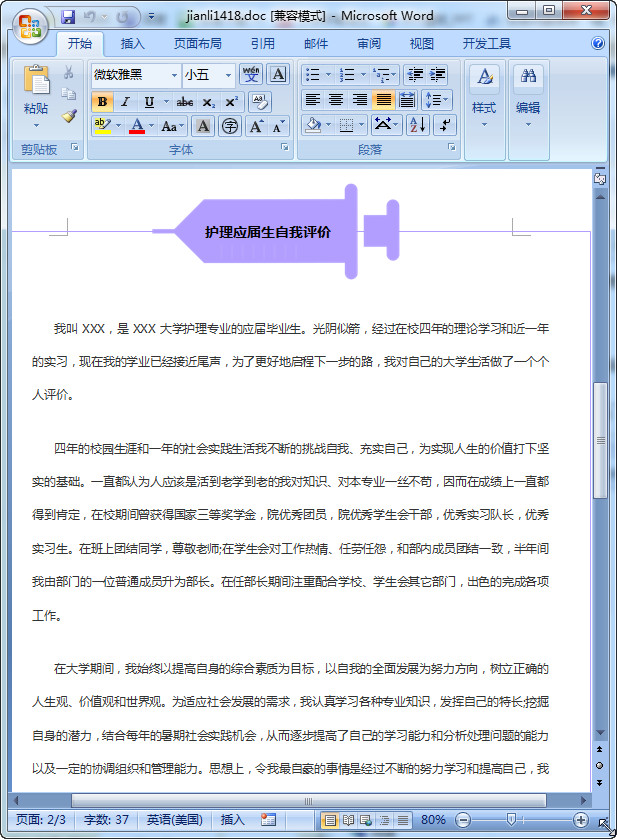Switch to the 页面布局 ribbon tab

198,44
